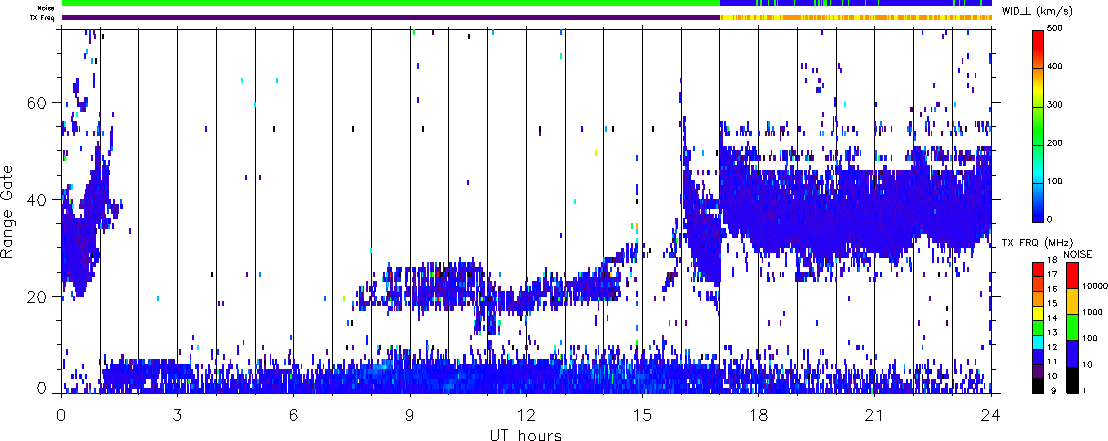Select the 15 tick label on the UT hours axis
This screenshot has height=441, width=1108.
click(642, 415)
